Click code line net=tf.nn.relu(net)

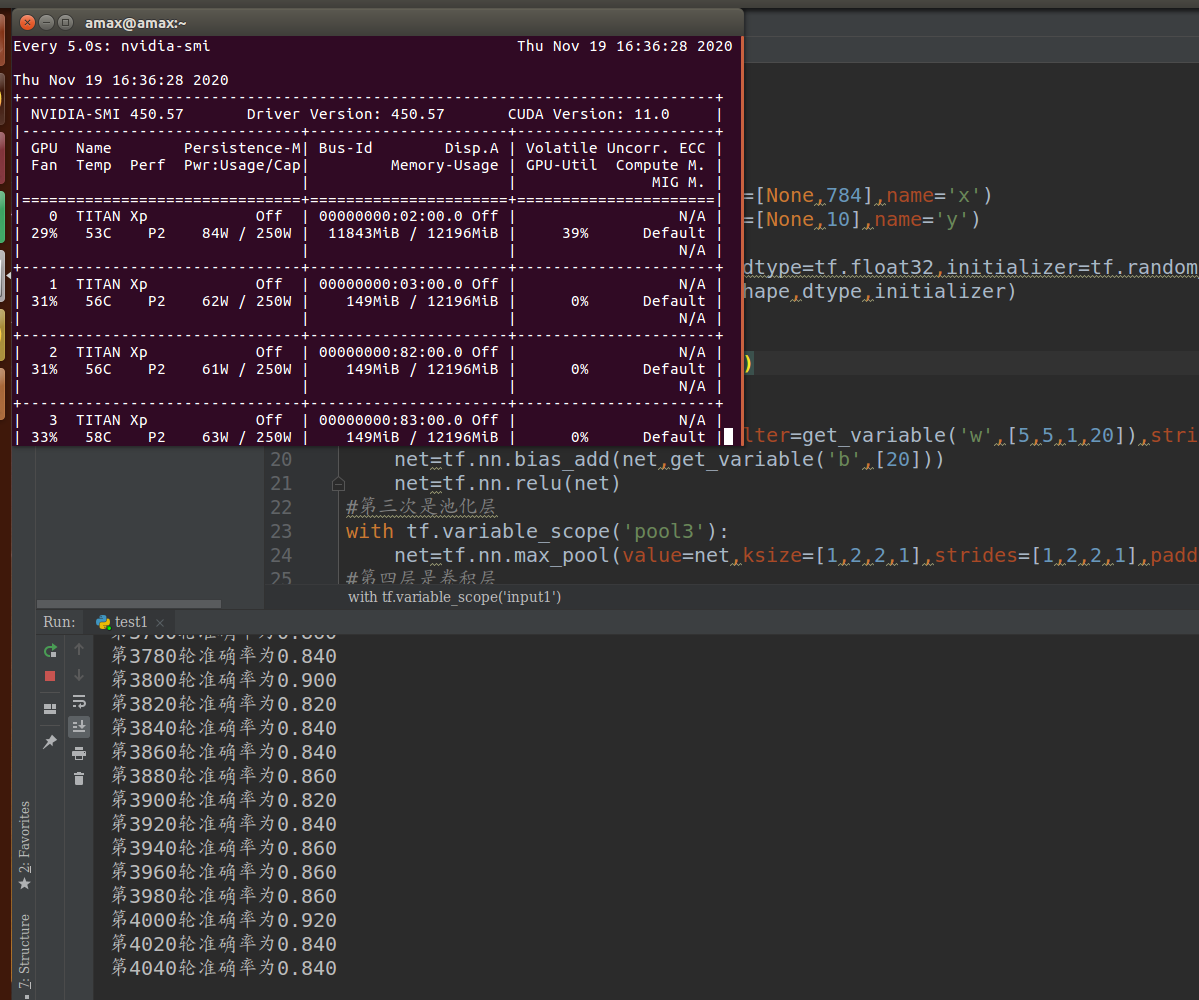click(507, 484)
